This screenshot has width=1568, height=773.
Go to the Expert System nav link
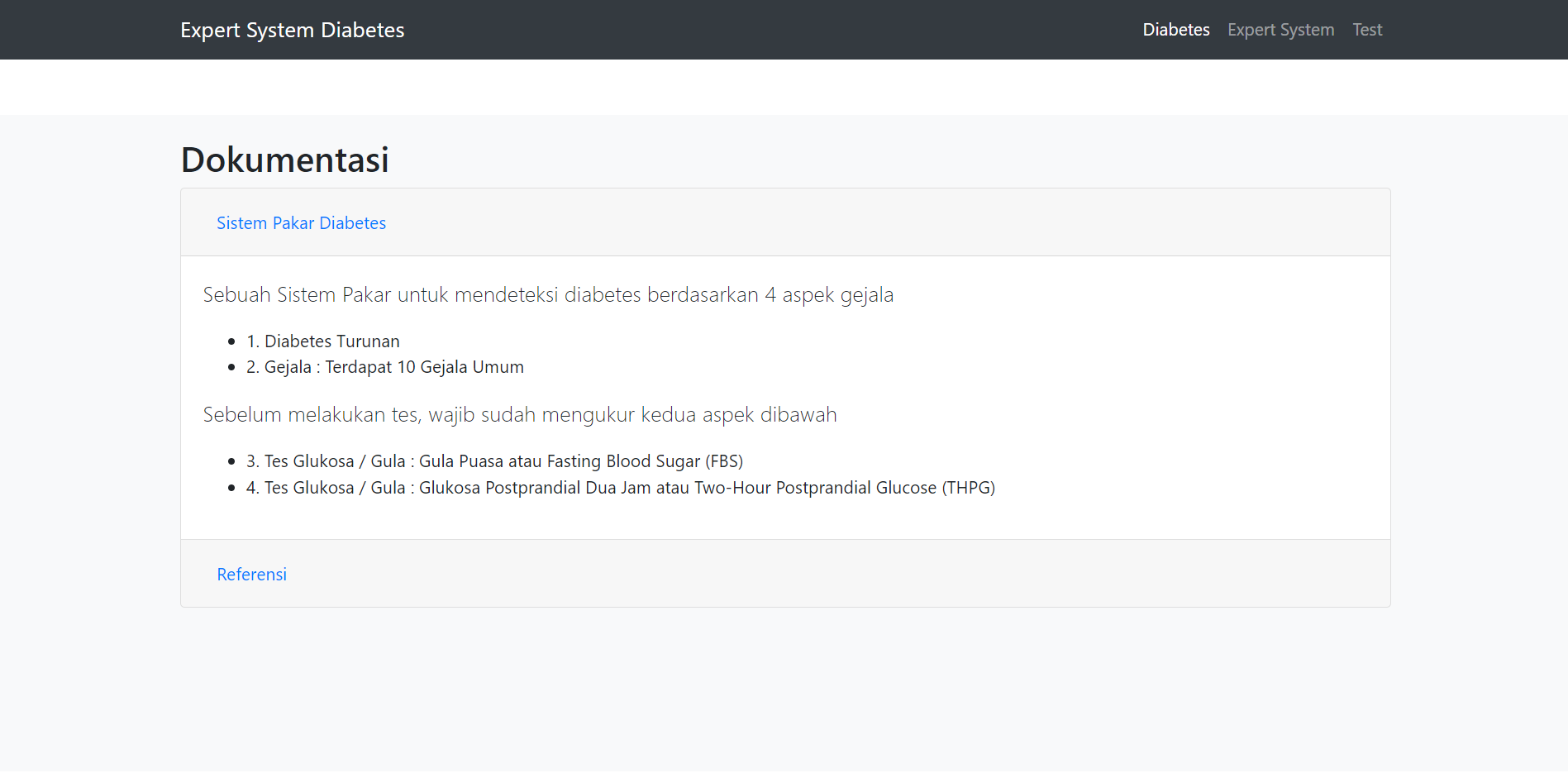click(x=1280, y=30)
